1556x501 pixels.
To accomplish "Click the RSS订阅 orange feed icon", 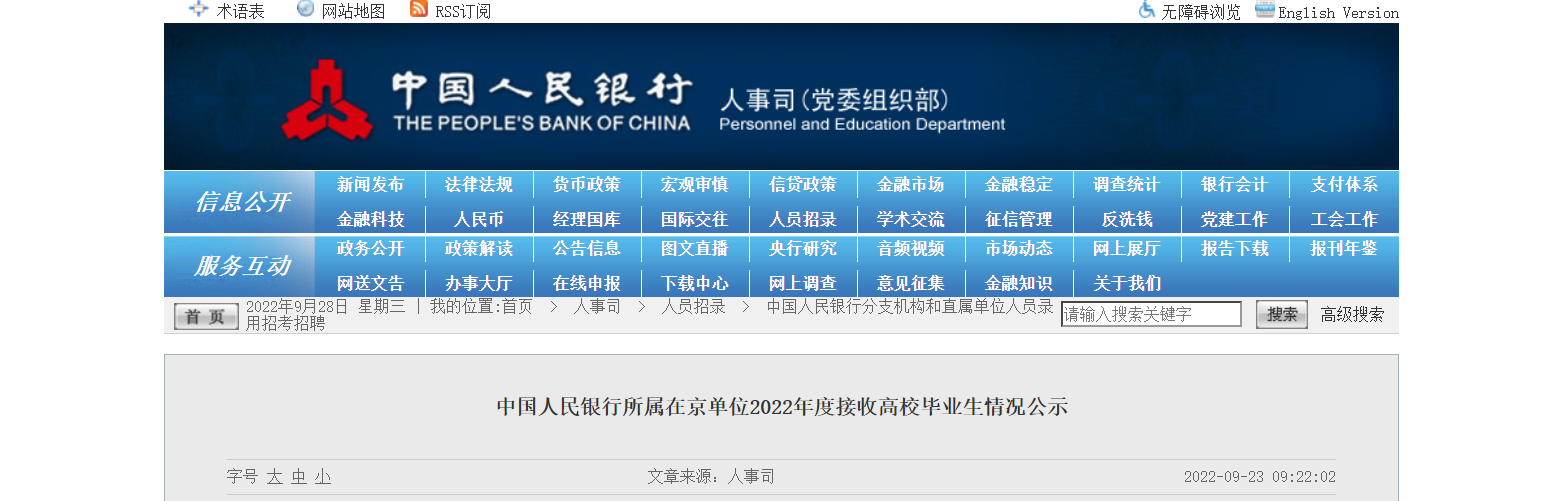I will coord(419,10).
